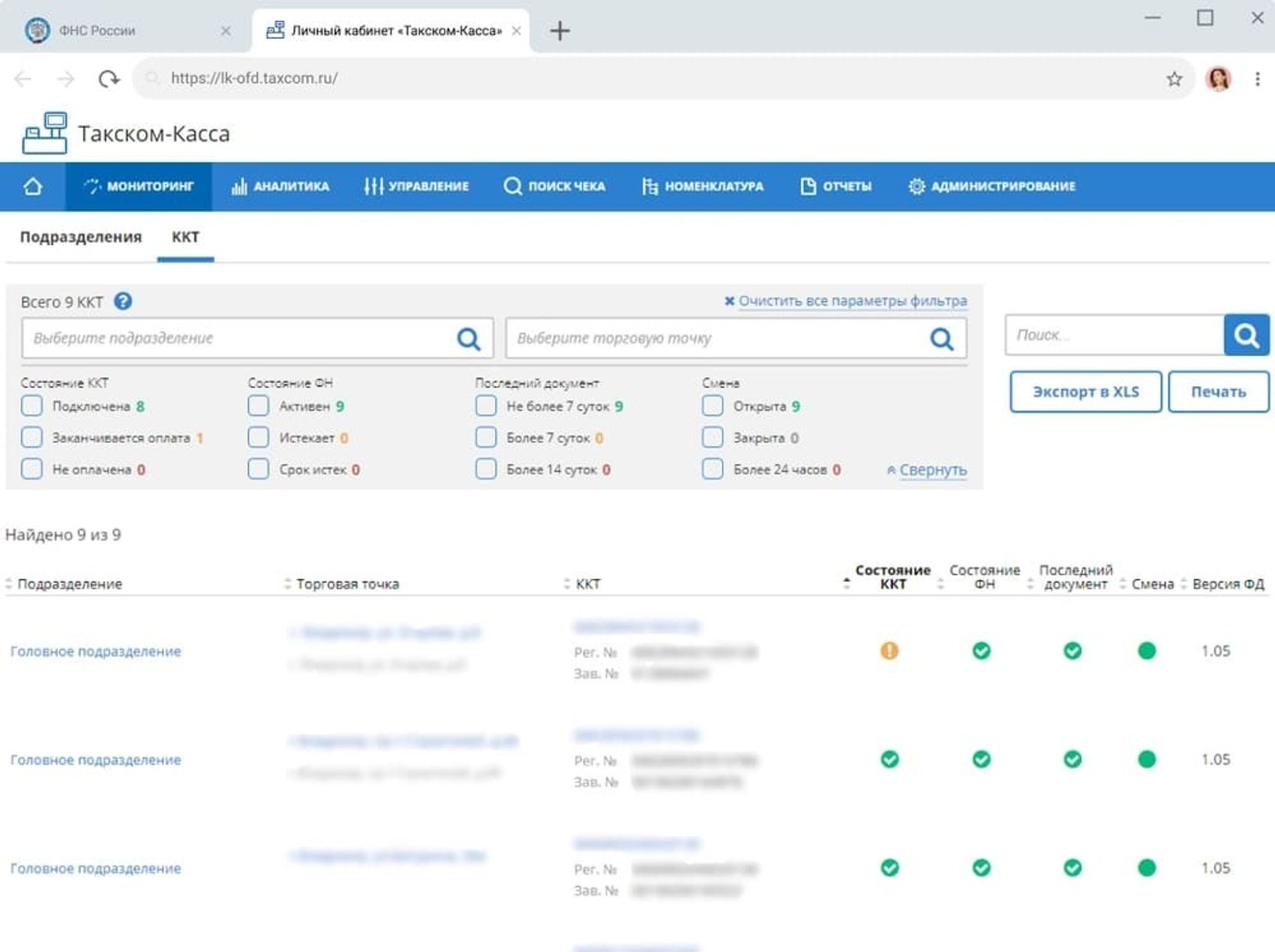Click the magnifier icon in торговую точку field

tap(942, 339)
